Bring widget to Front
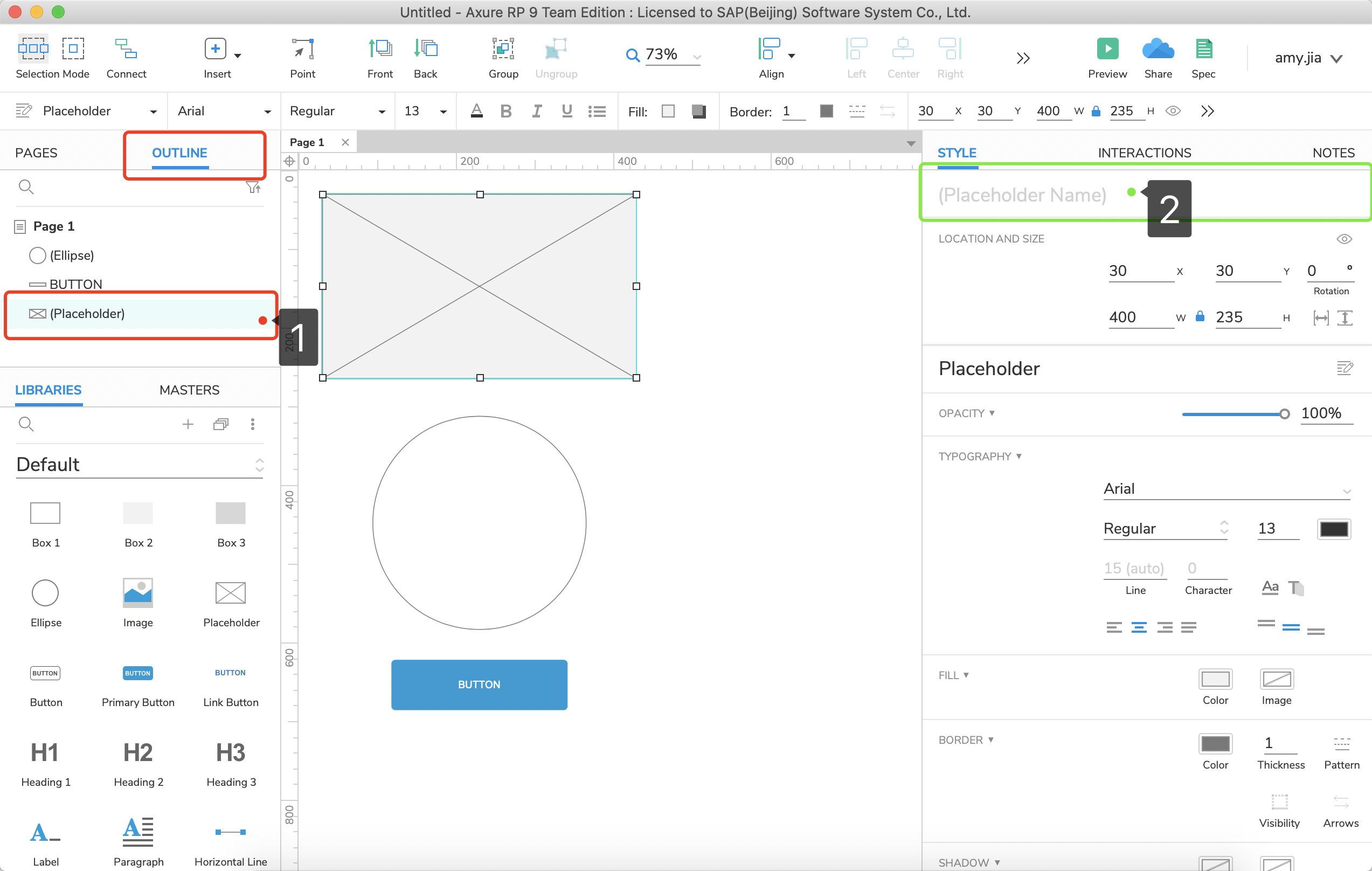This screenshot has height=871, width=1372. pos(379,49)
